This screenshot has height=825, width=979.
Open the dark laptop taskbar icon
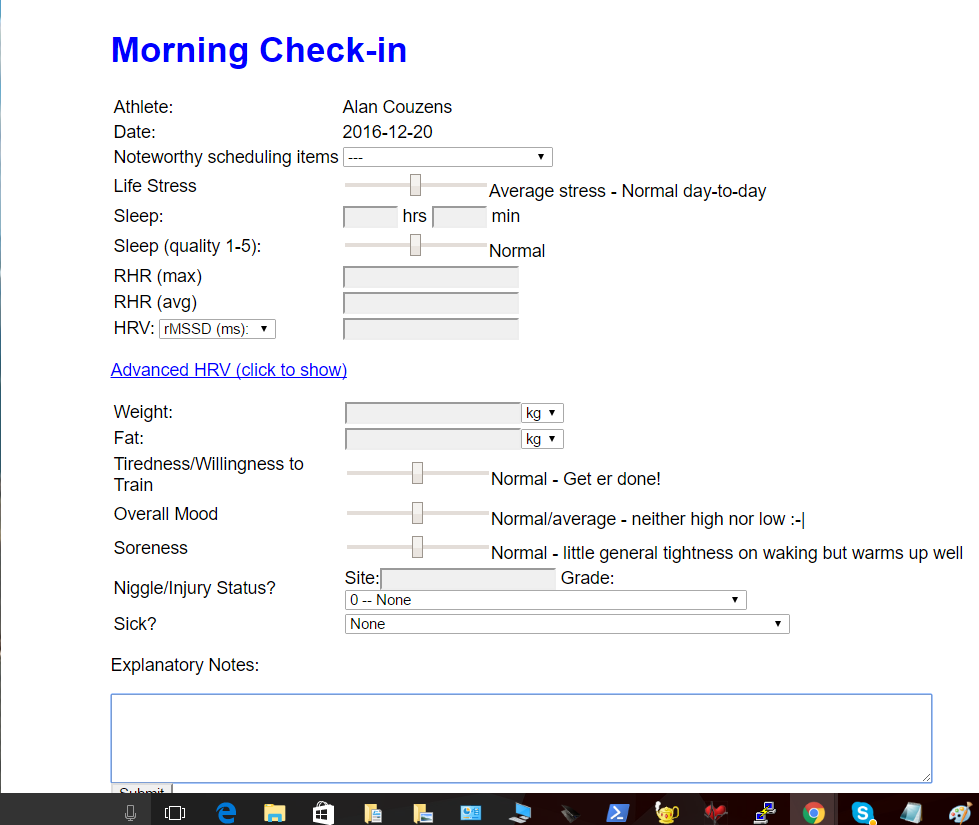pyautogui.click(x=569, y=813)
